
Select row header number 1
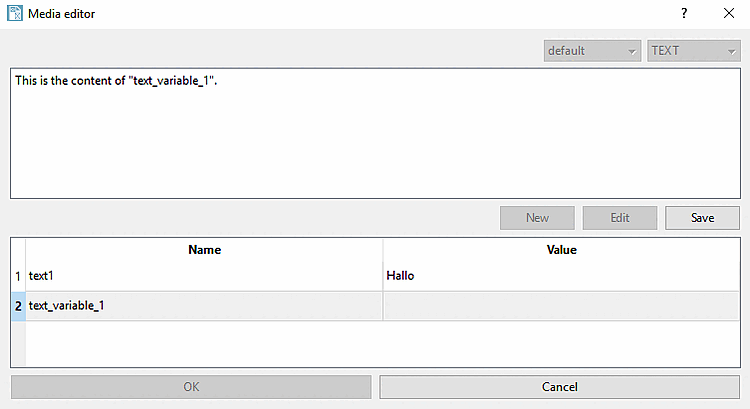[18, 275]
